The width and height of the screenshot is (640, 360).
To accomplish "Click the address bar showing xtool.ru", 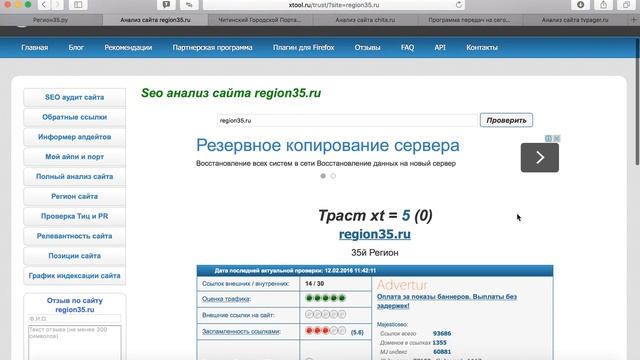I will coord(334,5).
